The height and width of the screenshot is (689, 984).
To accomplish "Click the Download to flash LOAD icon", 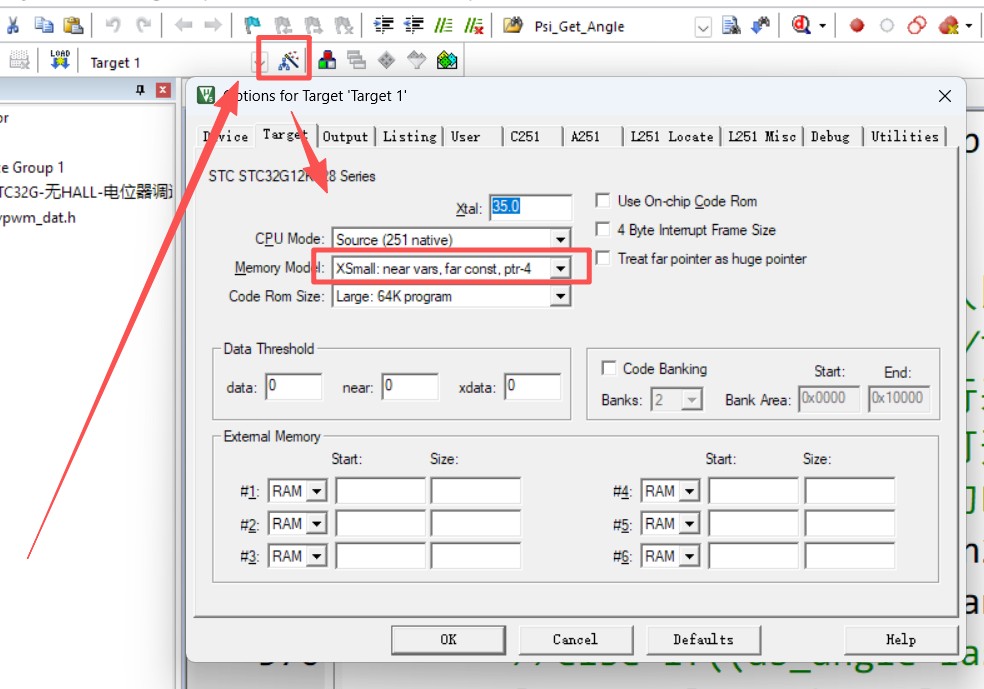I will [x=59, y=61].
